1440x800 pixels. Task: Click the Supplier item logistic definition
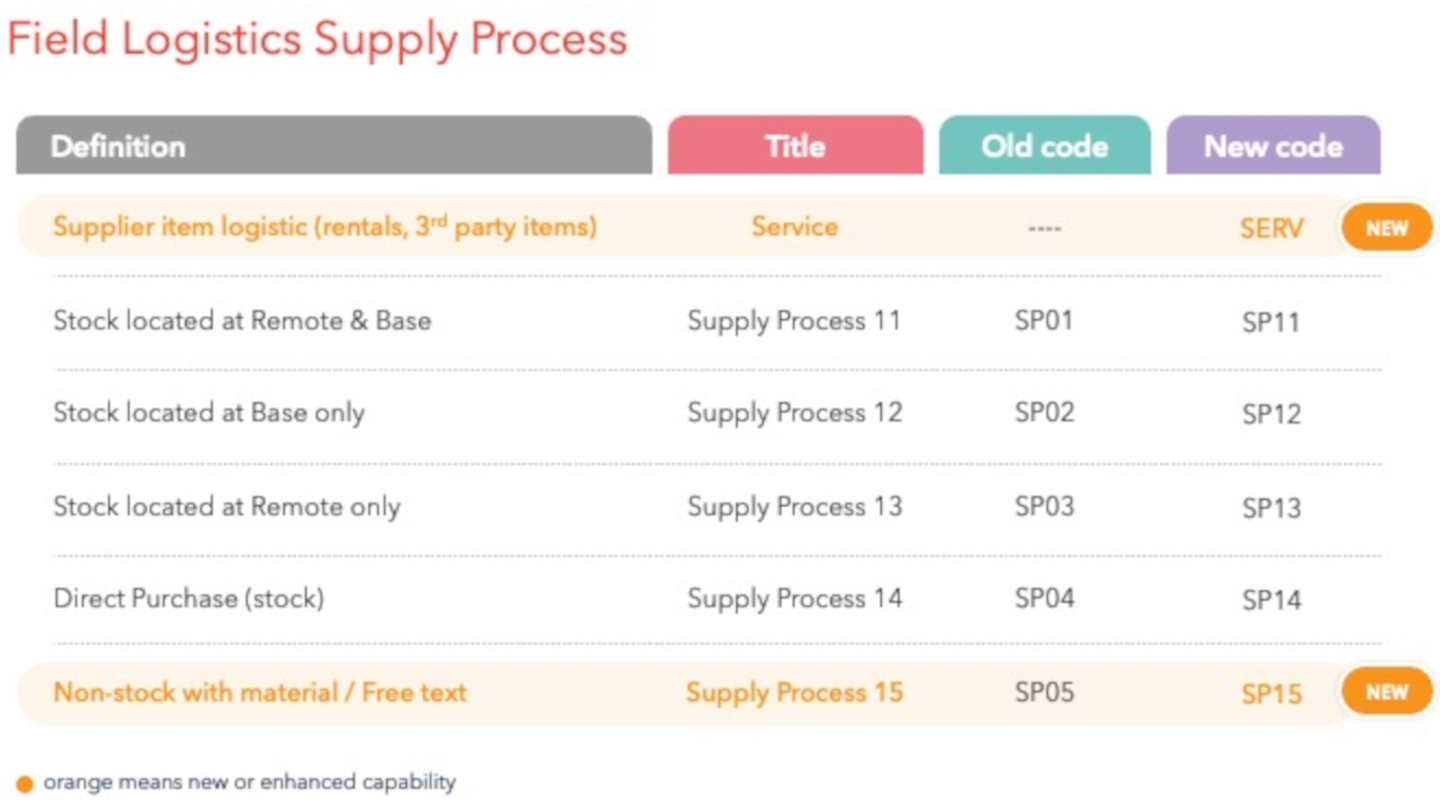tap(325, 226)
